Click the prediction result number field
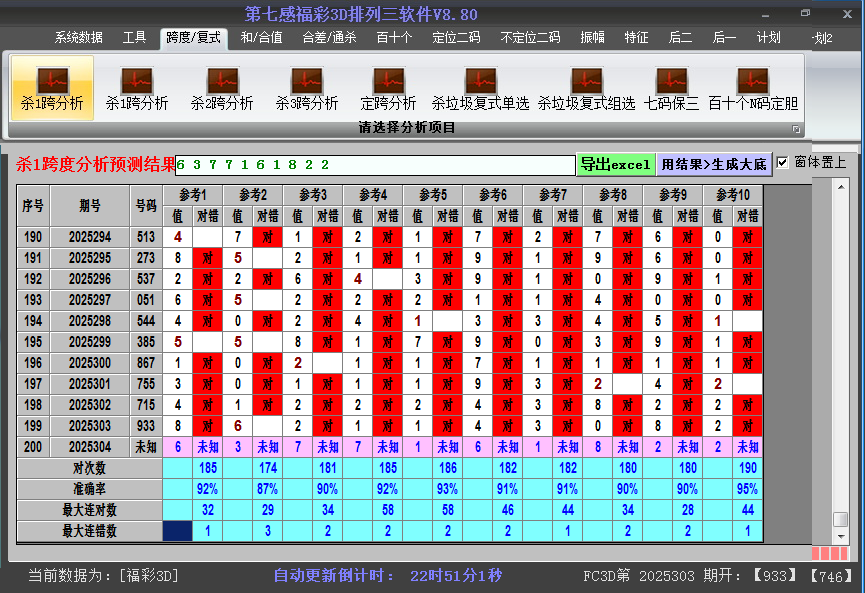This screenshot has height=593, width=865. click(375, 165)
